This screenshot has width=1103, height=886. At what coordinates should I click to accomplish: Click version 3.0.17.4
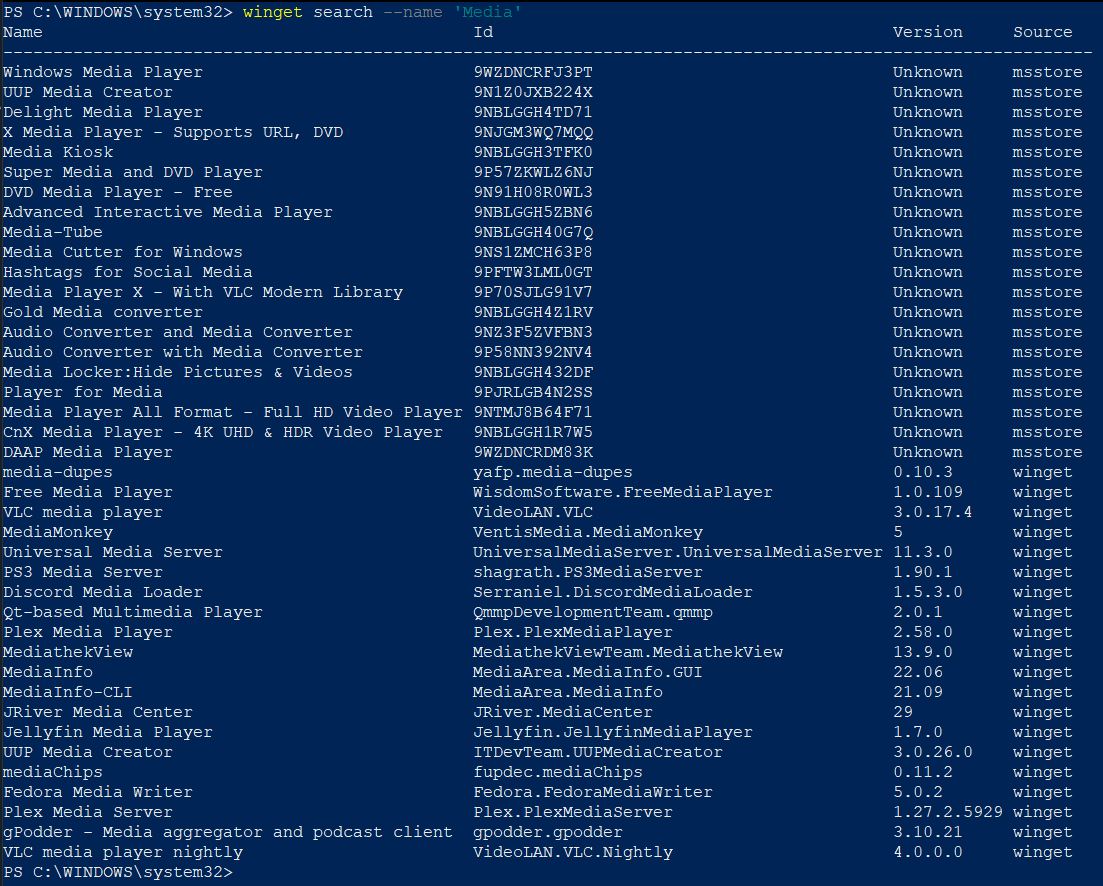tap(933, 513)
